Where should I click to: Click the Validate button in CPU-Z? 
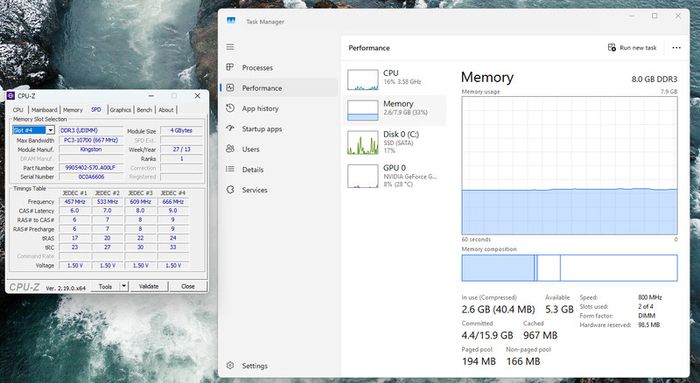(x=149, y=286)
